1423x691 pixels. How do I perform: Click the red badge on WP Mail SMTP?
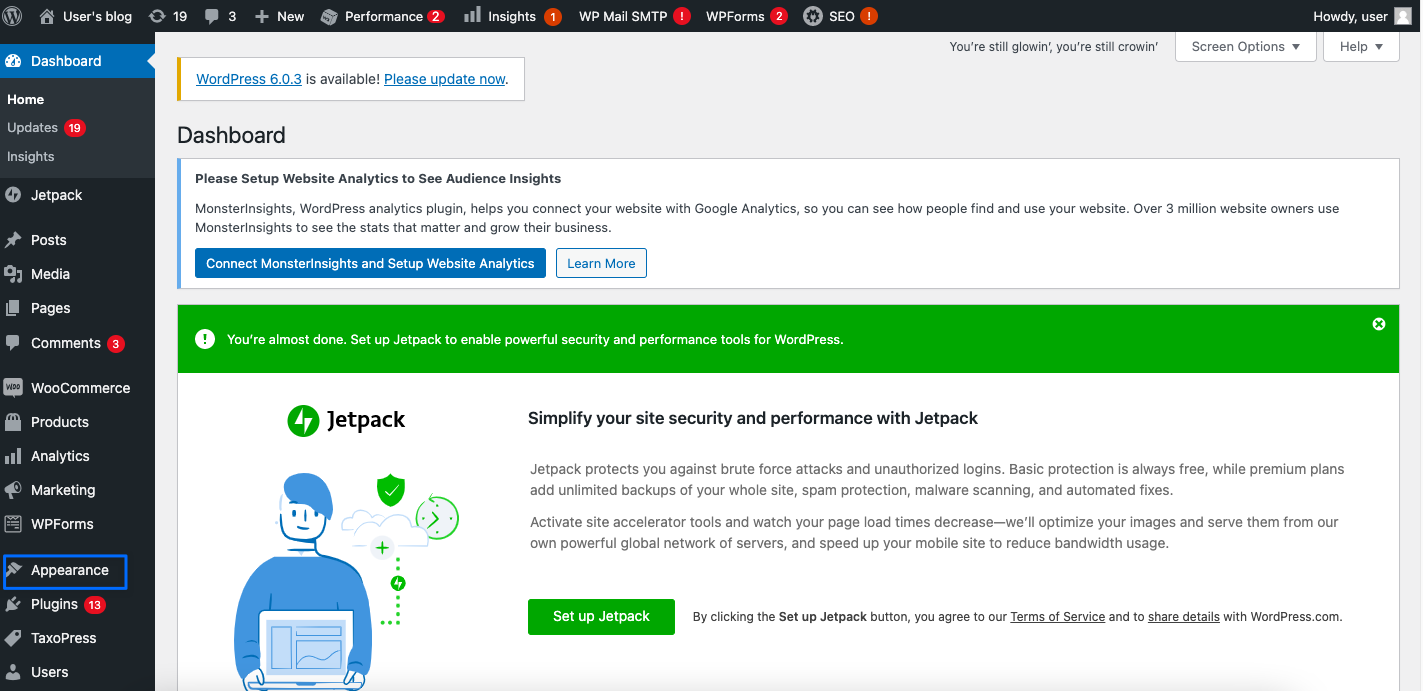[x=682, y=16]
